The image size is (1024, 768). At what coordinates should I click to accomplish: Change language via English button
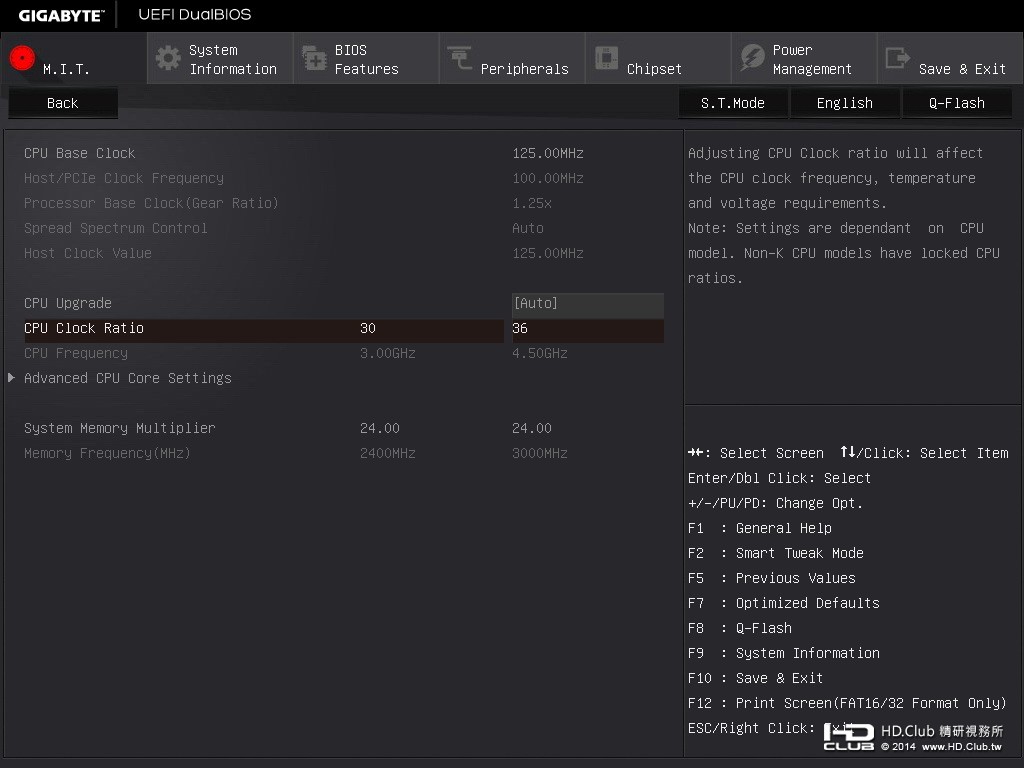click(x=845, y=103)
